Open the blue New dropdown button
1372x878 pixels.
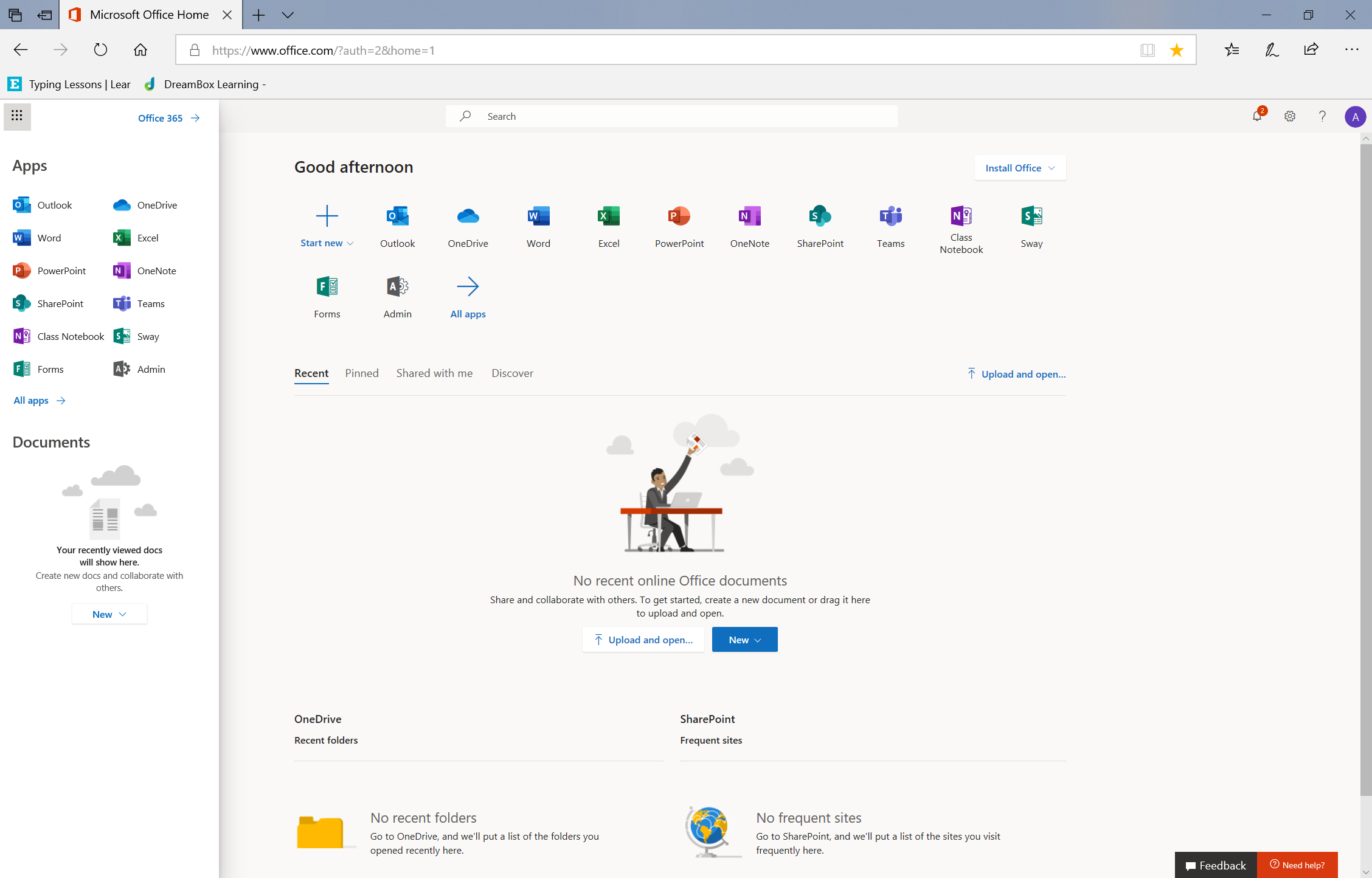click(744, 640)
